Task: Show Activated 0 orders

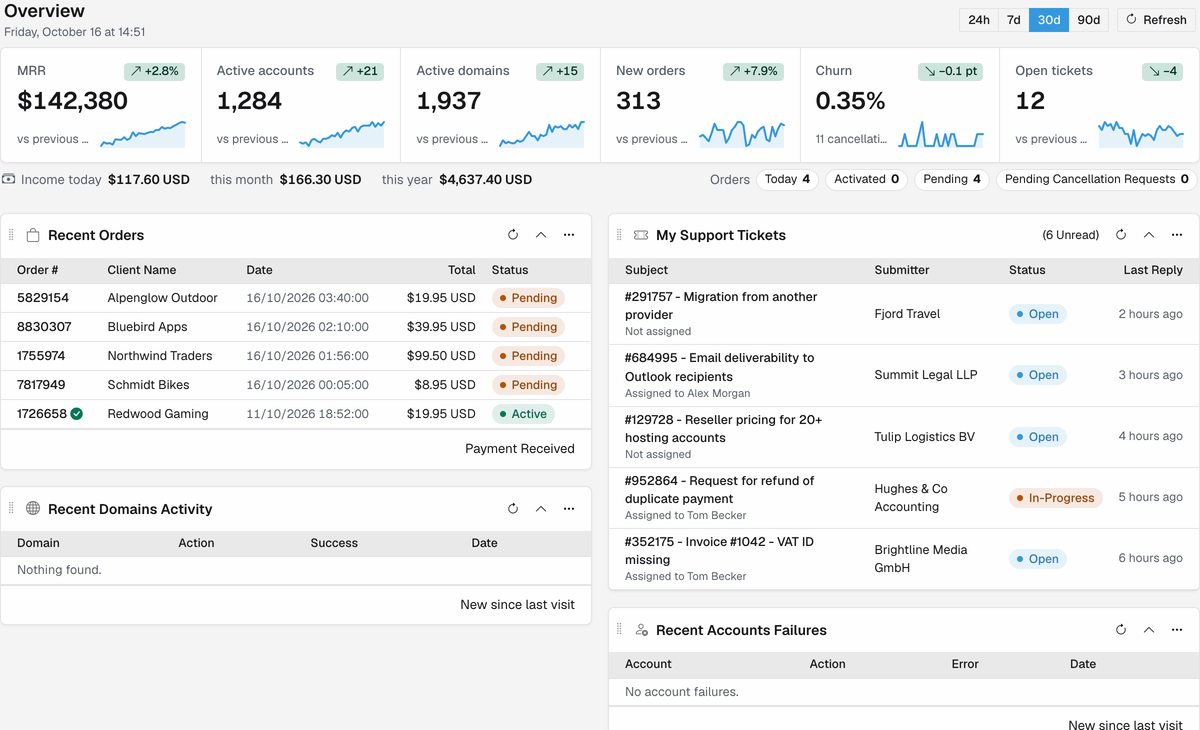Action: (x=866, y=179)
